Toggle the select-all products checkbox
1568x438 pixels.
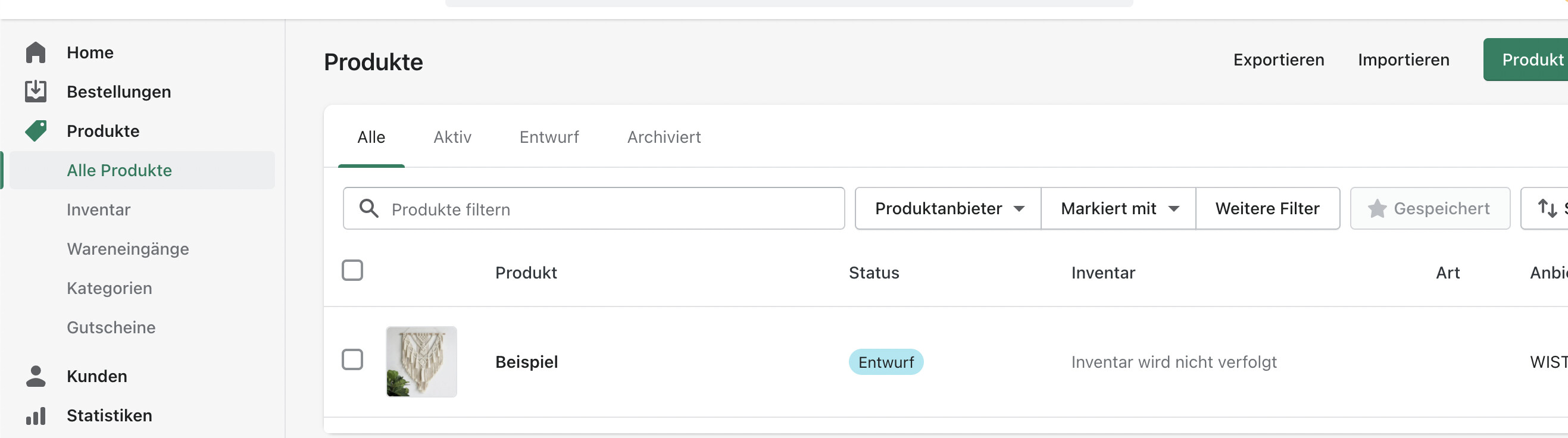pyautogui.click(x=352, y=270)
